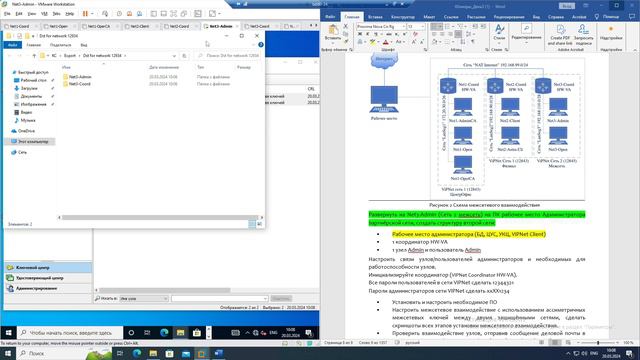
Task: Open Word's Рецензирование ribbon tab
Action: (509, 17)
